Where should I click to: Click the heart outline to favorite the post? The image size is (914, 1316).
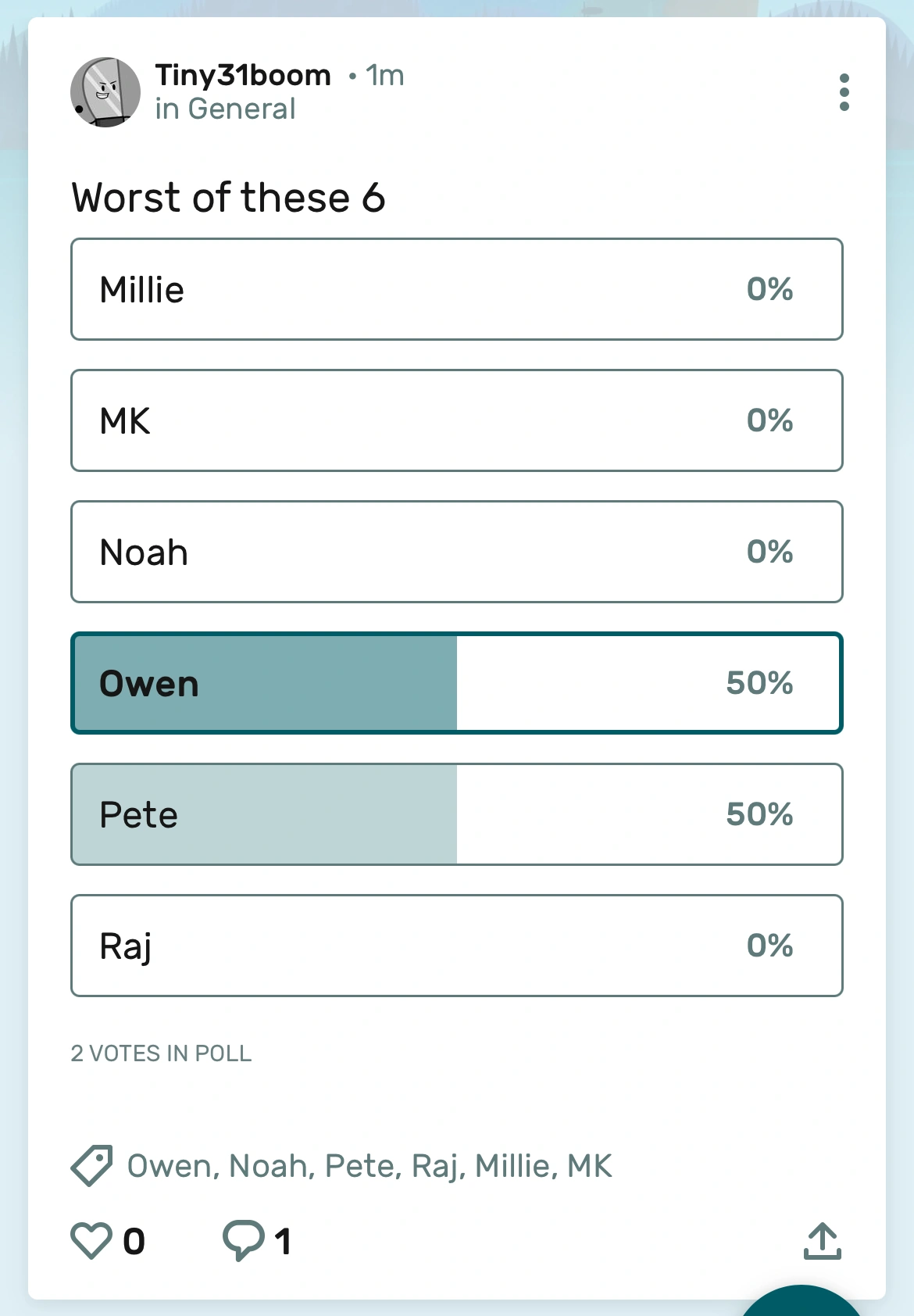(93, 1239)
